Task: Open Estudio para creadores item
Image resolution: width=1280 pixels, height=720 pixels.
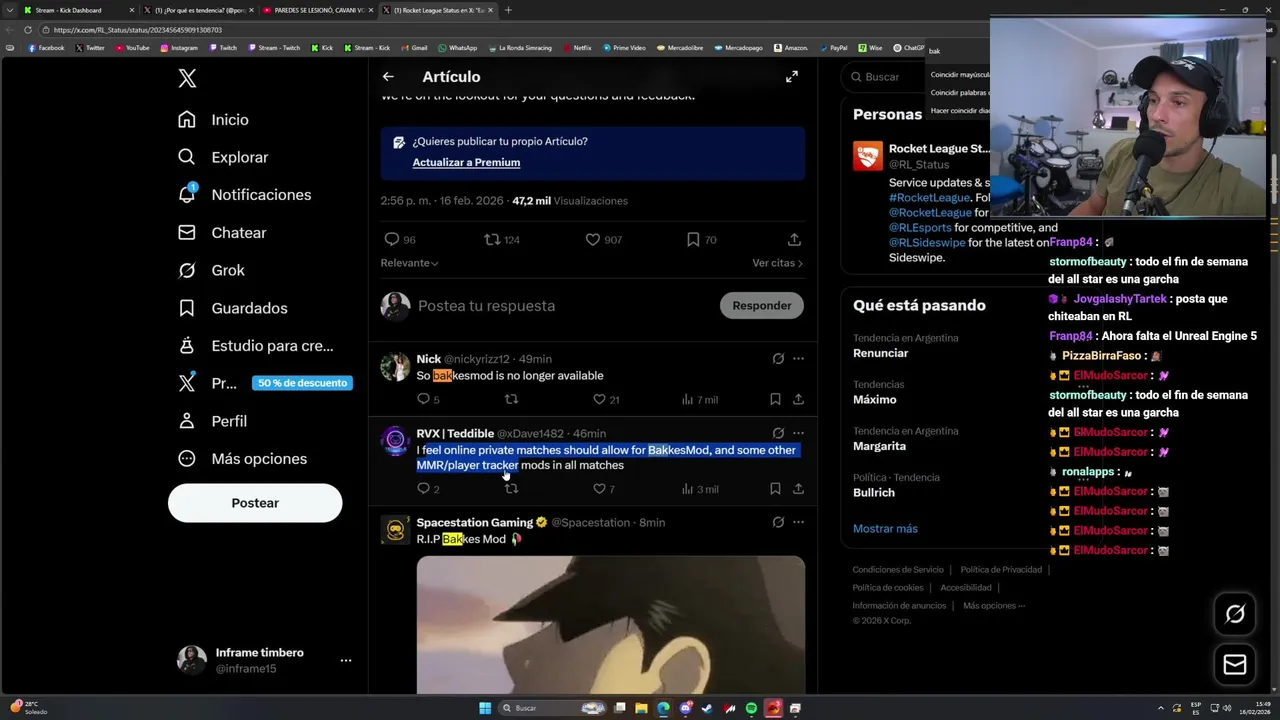Action: pos(255,346)
